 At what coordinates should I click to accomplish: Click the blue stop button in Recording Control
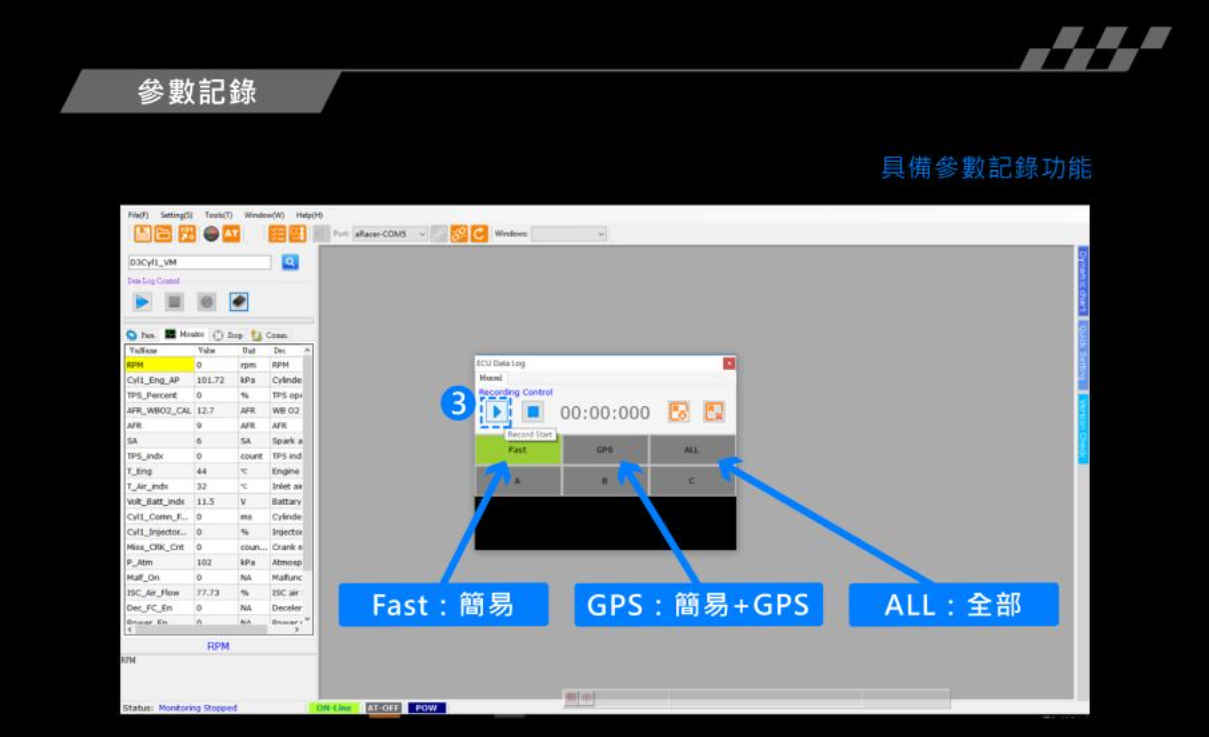533,411
